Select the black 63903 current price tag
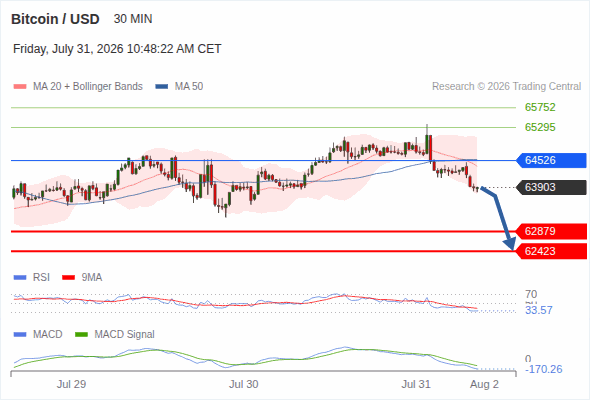The height and width of the screenshot is (400, 590). pos(551,187)
